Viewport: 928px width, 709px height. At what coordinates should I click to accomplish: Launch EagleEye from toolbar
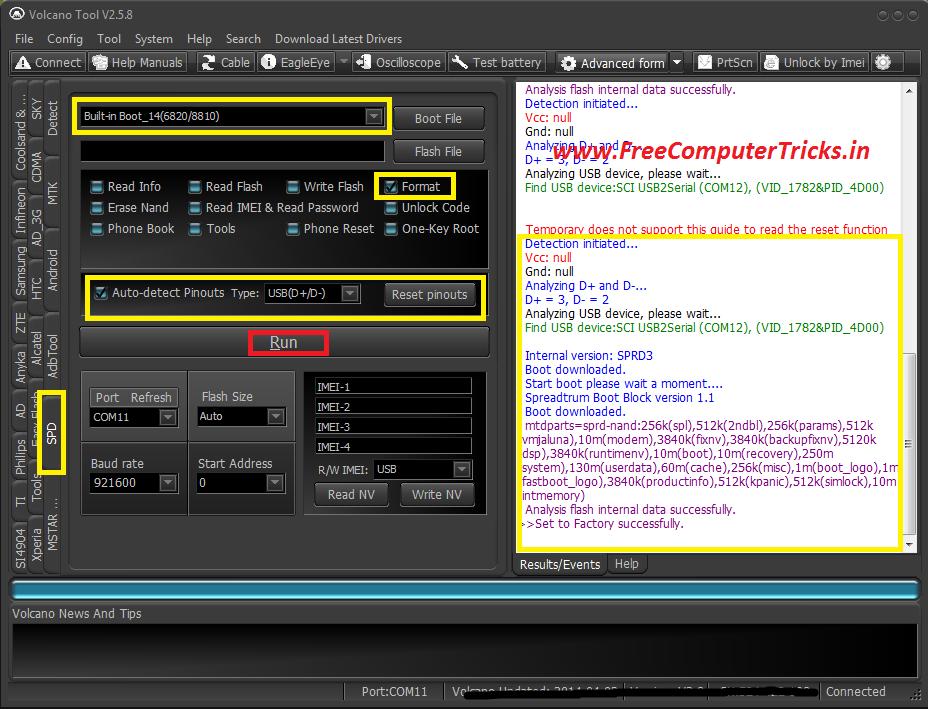point(296,62)
